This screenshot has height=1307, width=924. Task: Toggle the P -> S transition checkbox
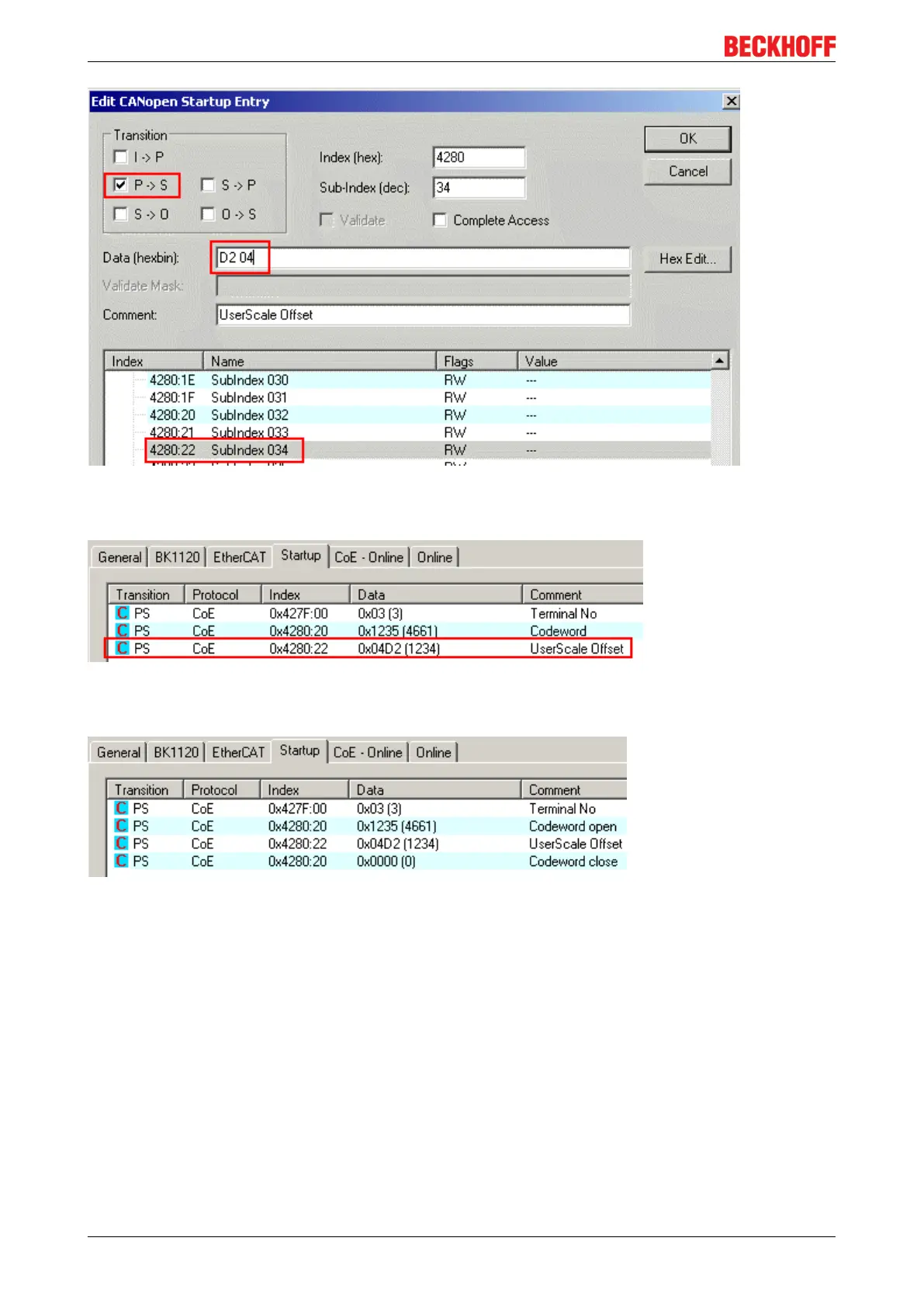coord(121,185)
